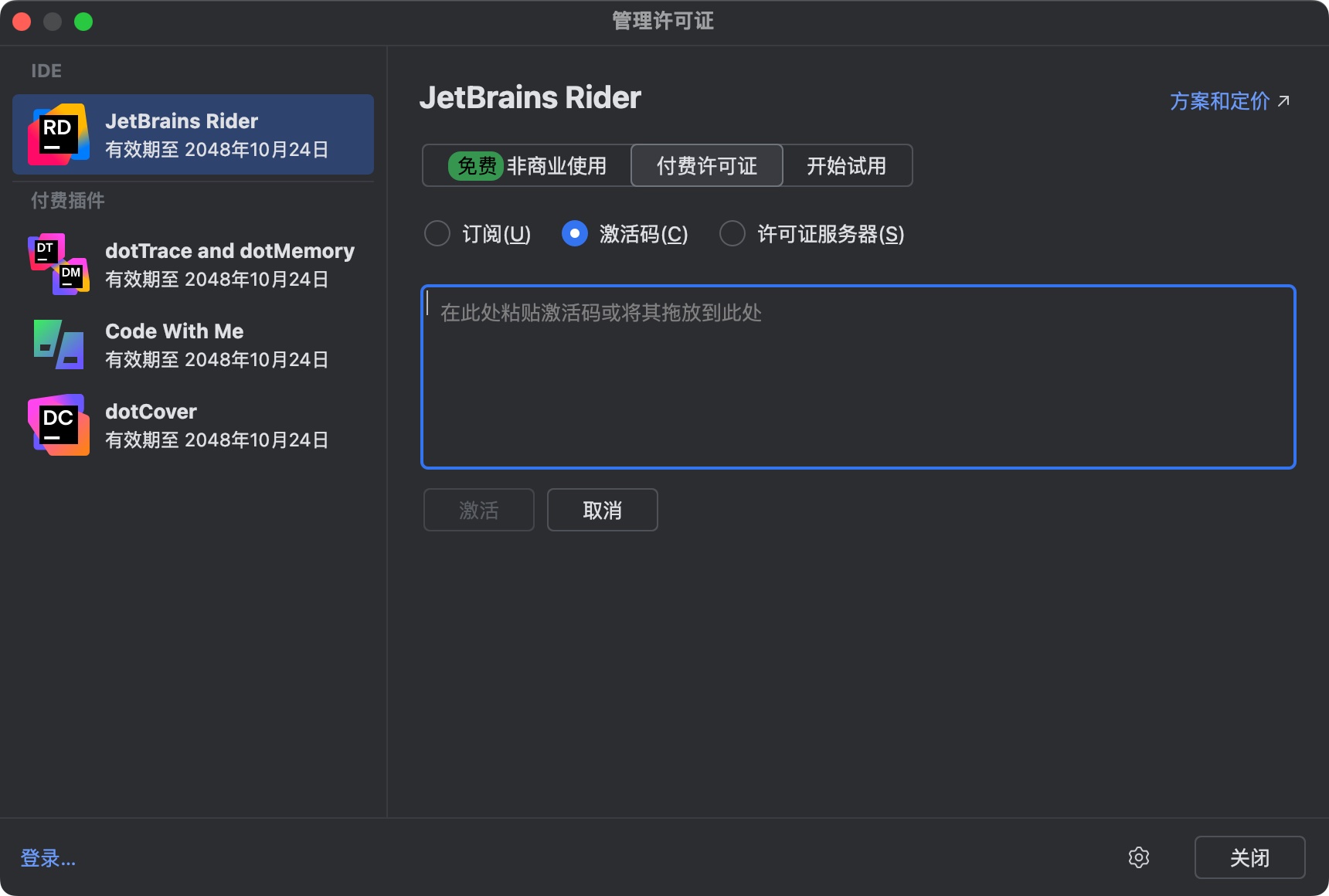Viewport: 1329px width, 896px height.
Task: Click the 关闭 button
Action: [1250, 857]
